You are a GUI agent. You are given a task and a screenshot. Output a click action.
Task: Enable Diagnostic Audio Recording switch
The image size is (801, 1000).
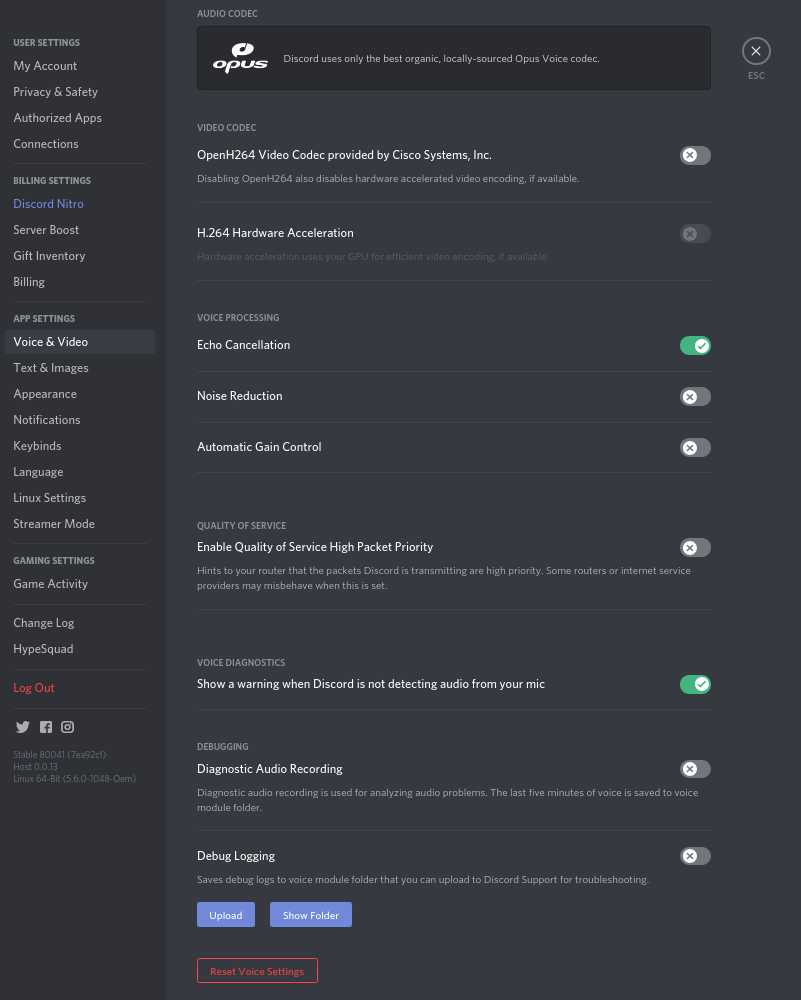[x=695, y=770]
